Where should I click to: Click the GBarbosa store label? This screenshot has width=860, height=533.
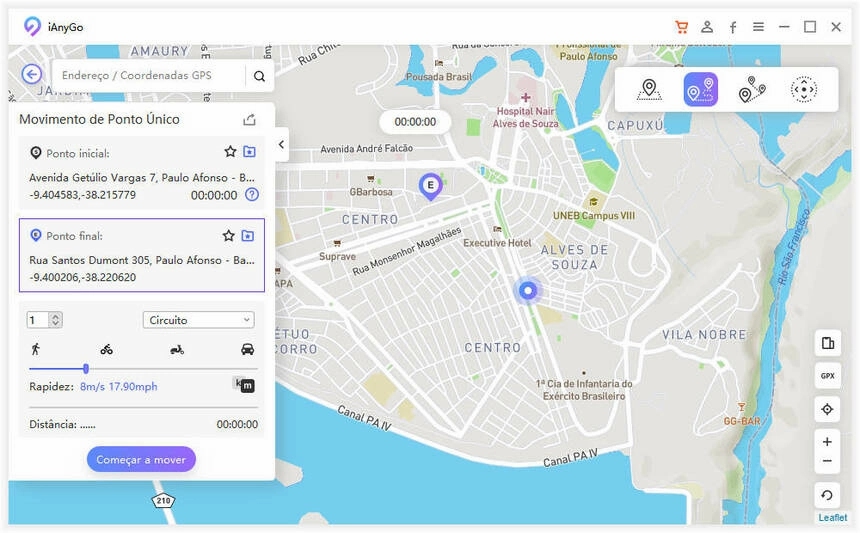(371, 192)
